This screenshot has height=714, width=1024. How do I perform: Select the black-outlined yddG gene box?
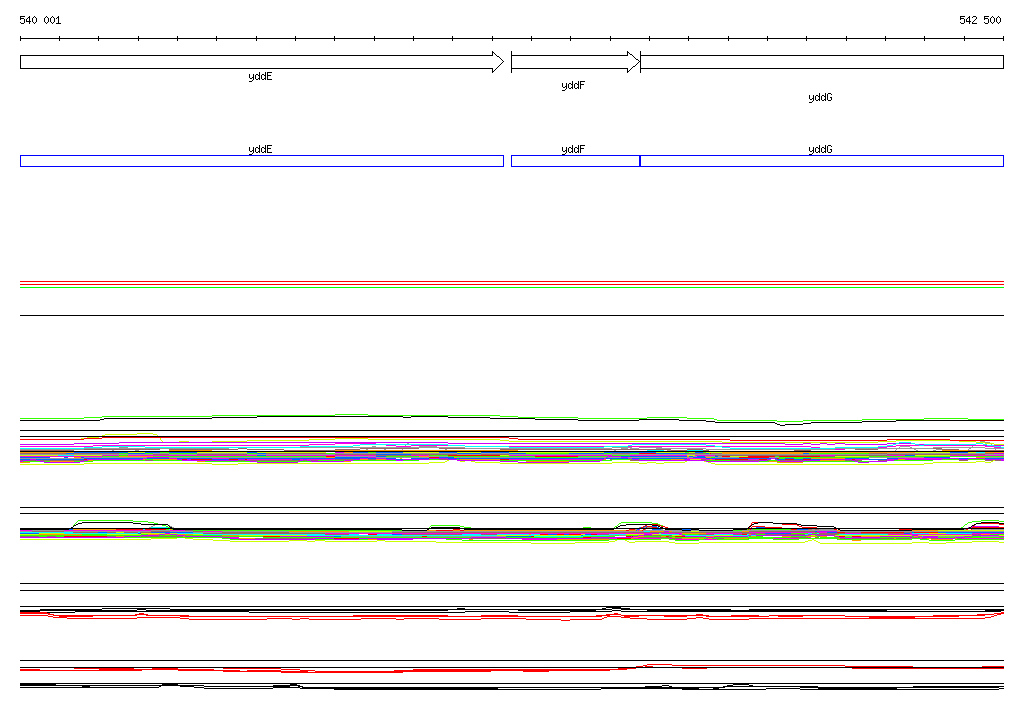click(x=821, y=62)
